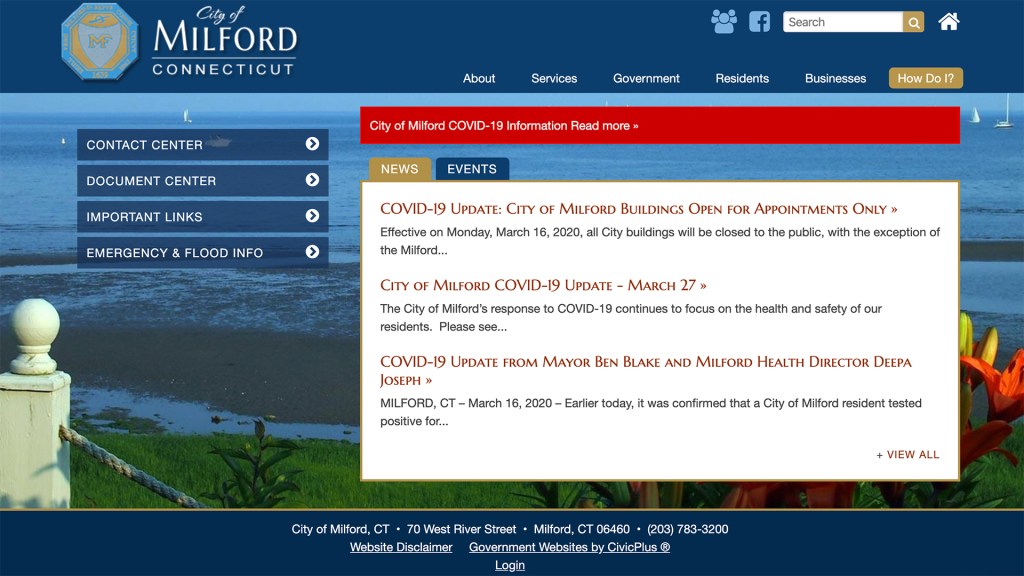Open the Facebook page icon

point(760,21)
